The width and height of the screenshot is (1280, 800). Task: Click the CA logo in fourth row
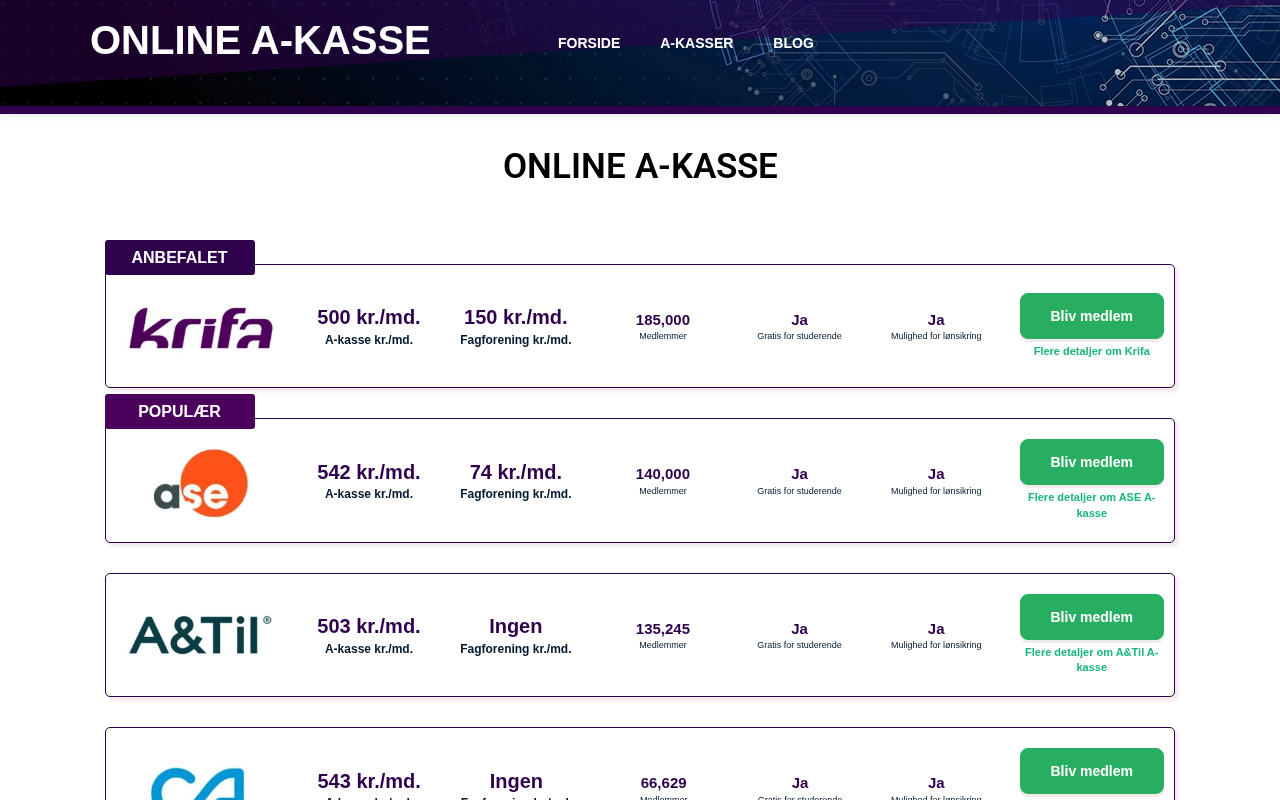(x=198, y=783)
